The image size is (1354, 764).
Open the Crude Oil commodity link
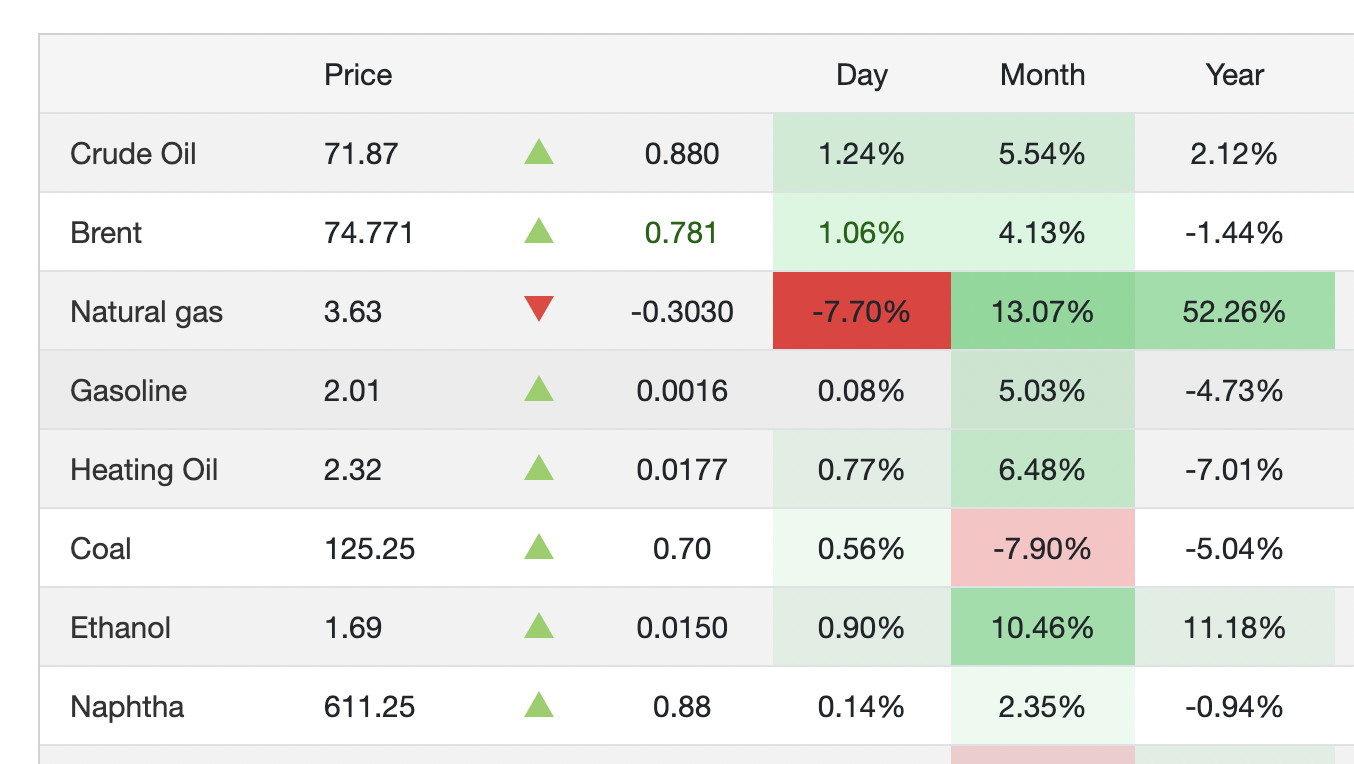tap(133, 154)
